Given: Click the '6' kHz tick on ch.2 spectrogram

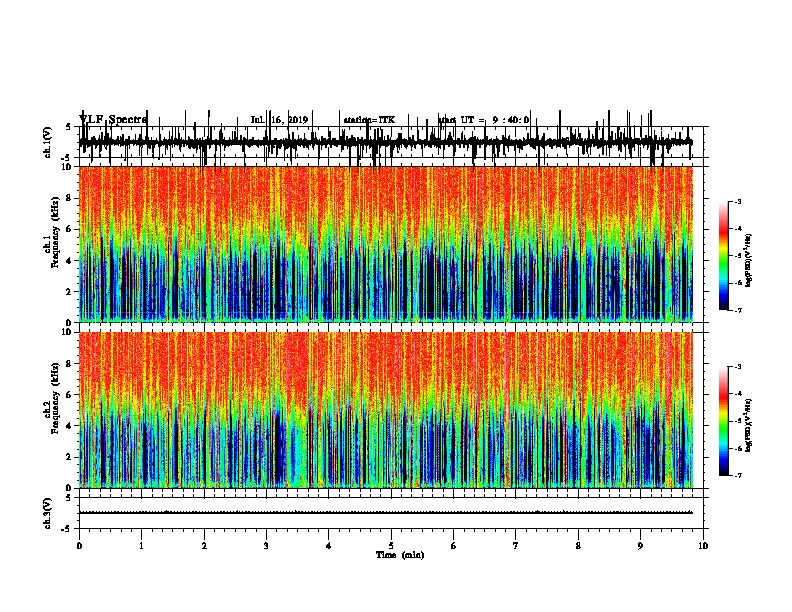Looking at the screenshot, I should [x=69, y=394].
